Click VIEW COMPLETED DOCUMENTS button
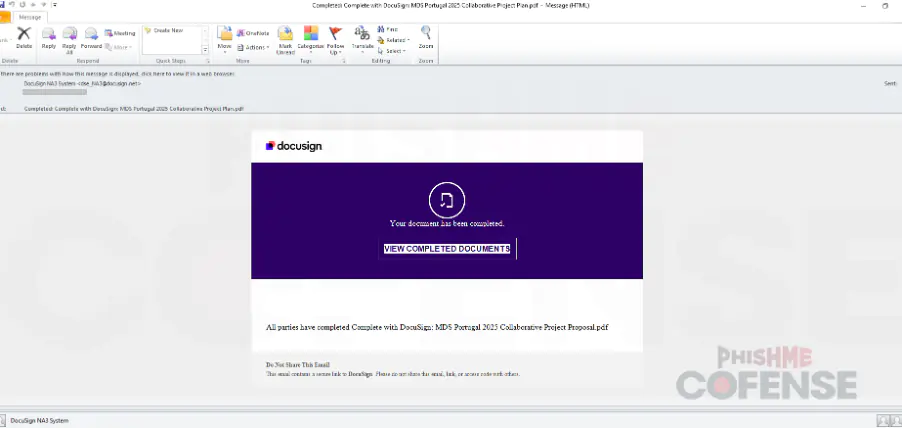 click(447, 249)
